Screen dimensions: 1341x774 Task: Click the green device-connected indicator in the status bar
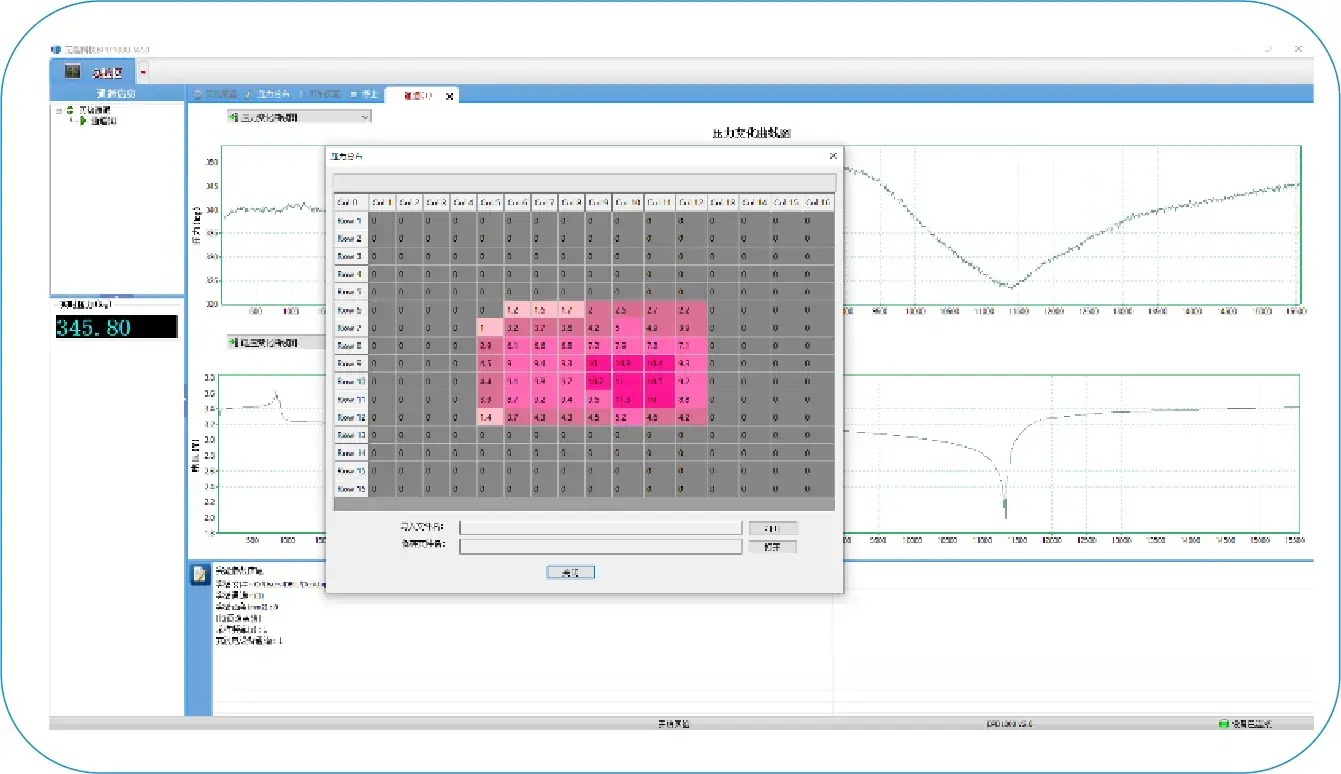tap(1223, 723)
